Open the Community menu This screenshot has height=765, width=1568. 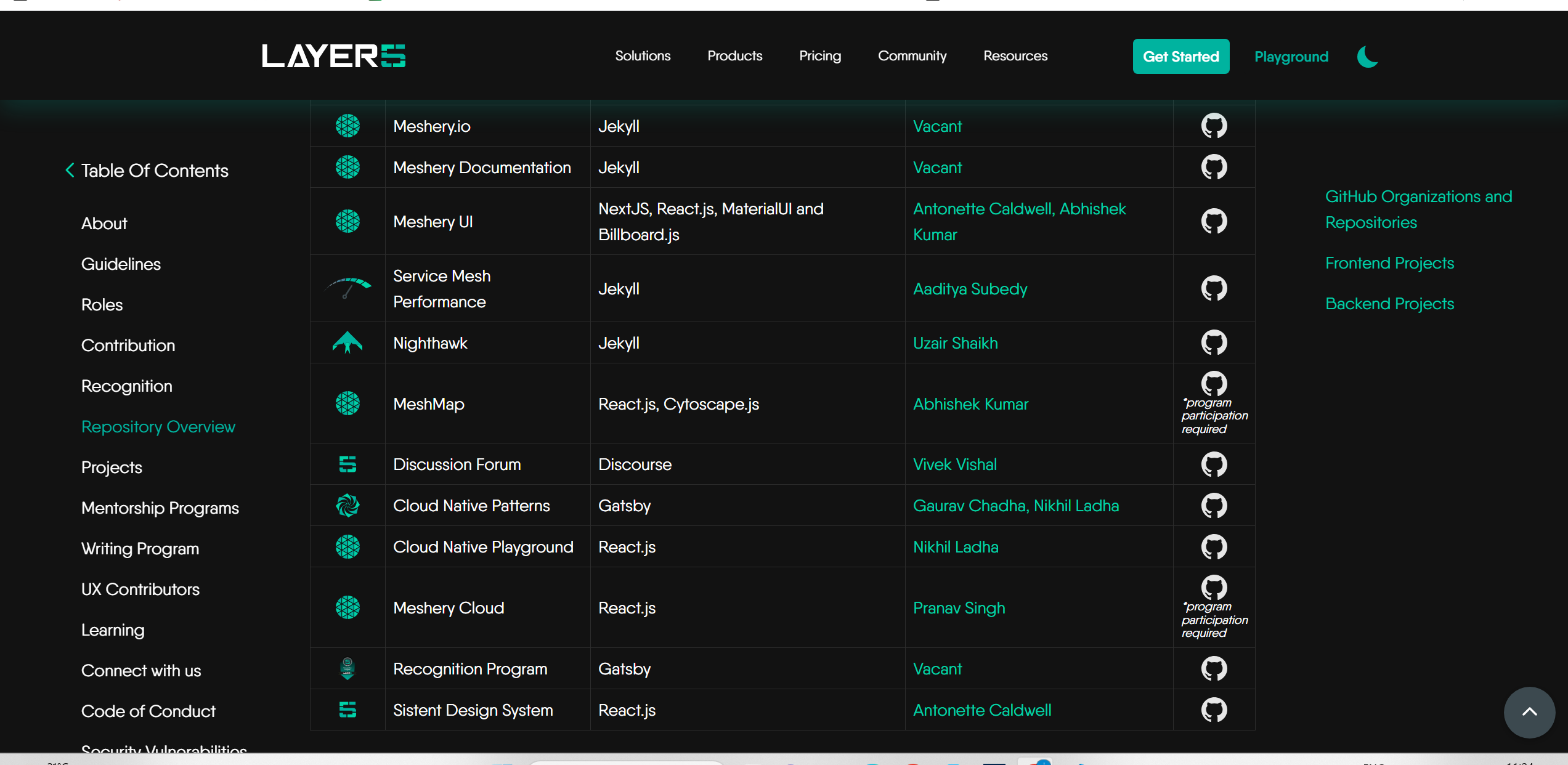912,55
